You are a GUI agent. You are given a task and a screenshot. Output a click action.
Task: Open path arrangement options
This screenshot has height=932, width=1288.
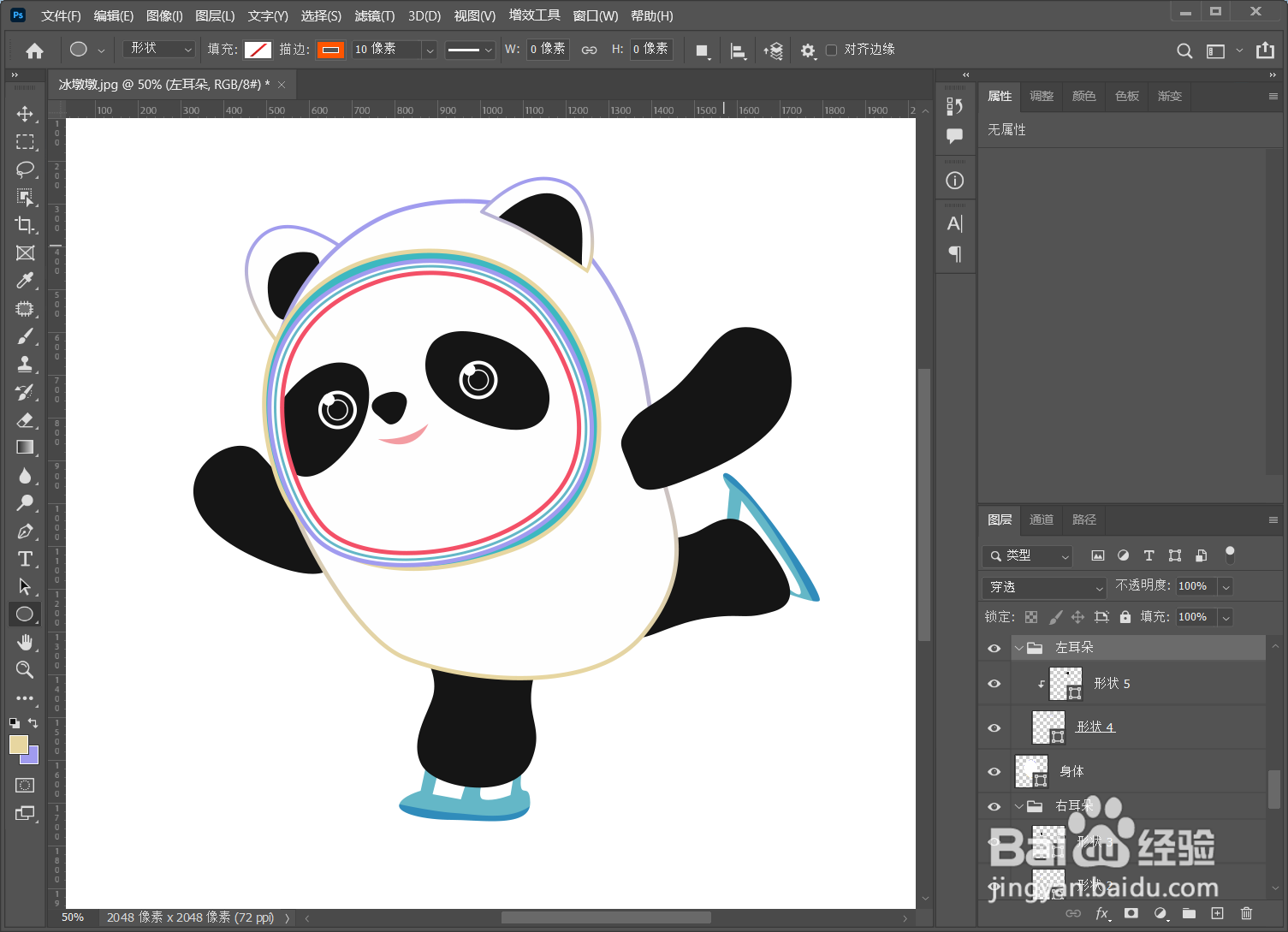[774, 50]
